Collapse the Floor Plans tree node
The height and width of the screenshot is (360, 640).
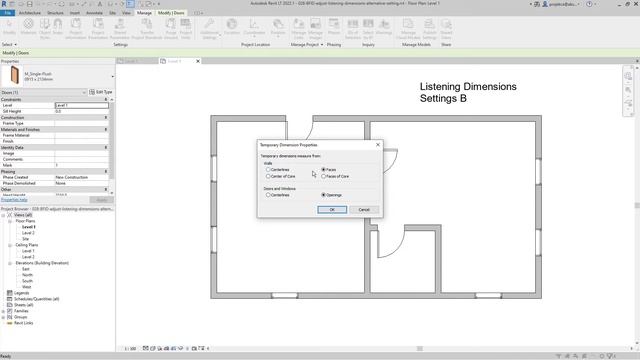(x=10, y=221)
